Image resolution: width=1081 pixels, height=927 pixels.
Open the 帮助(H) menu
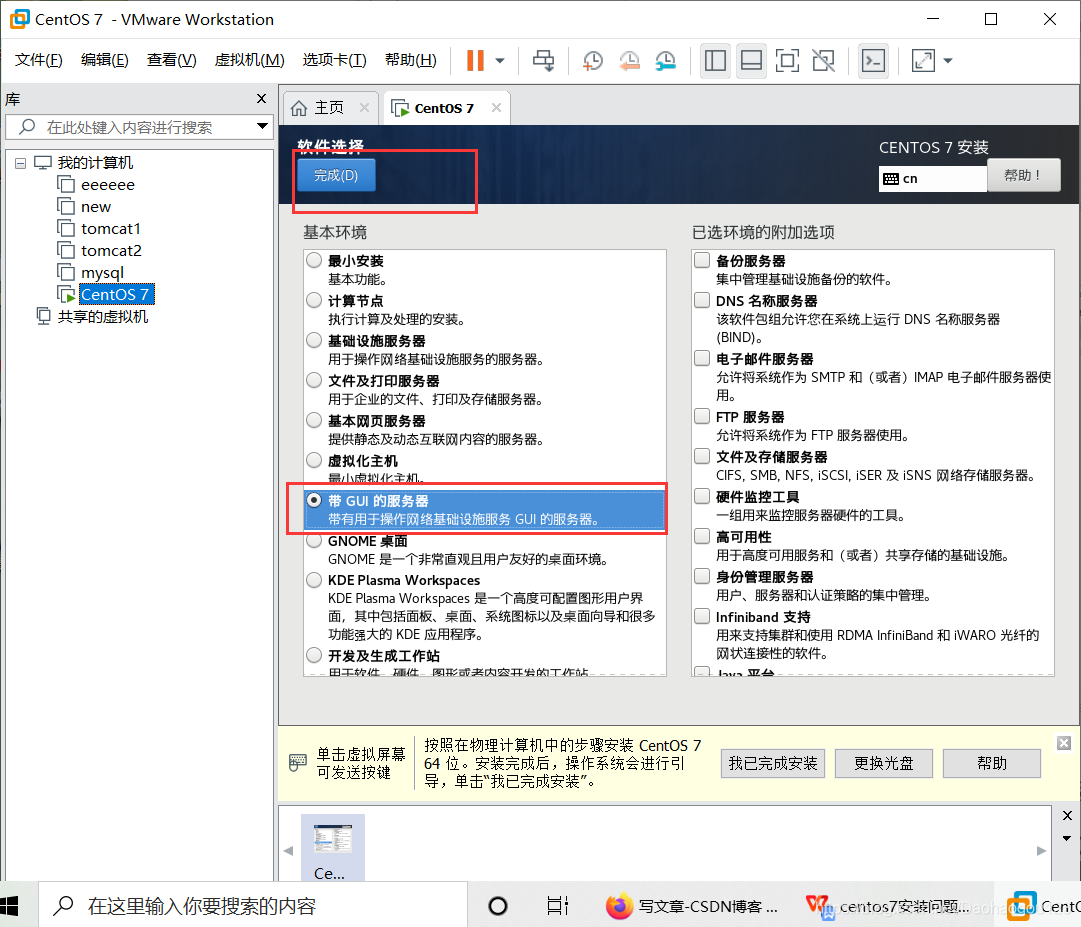[x=410, y=60]
